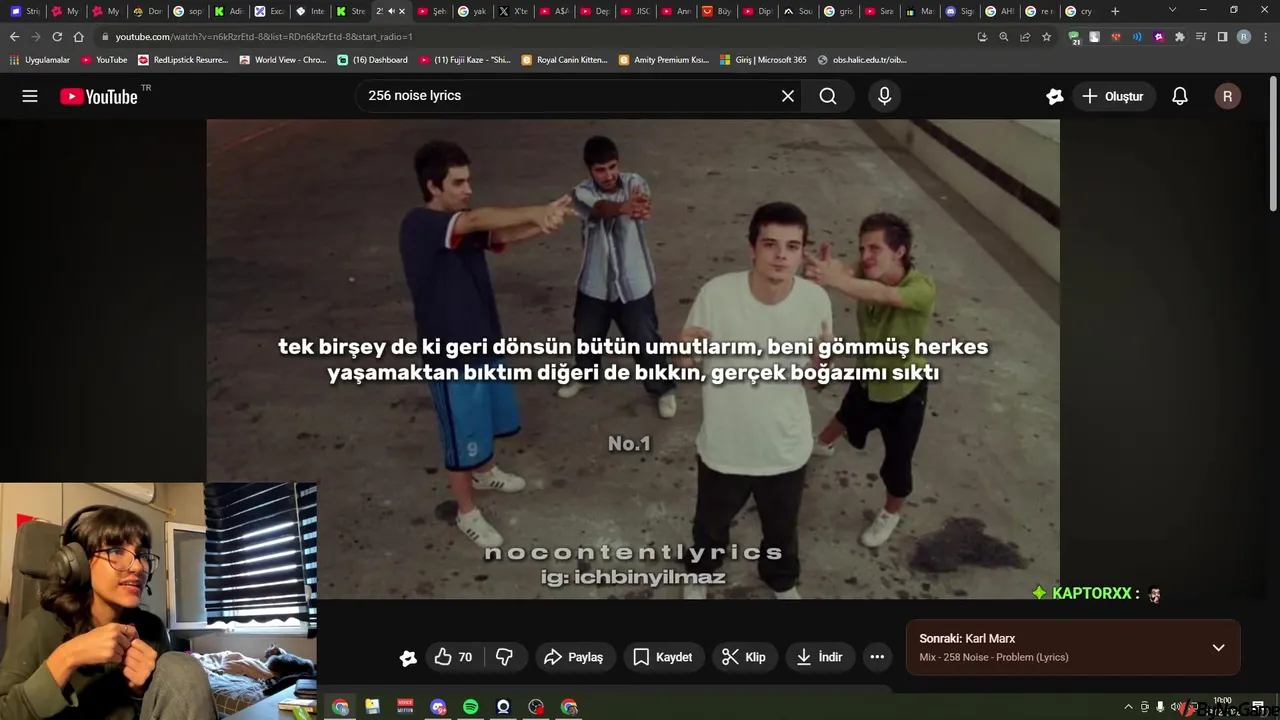Open the browser home page icon
This screenshot has height=720, width=1280.
[79, 36]
